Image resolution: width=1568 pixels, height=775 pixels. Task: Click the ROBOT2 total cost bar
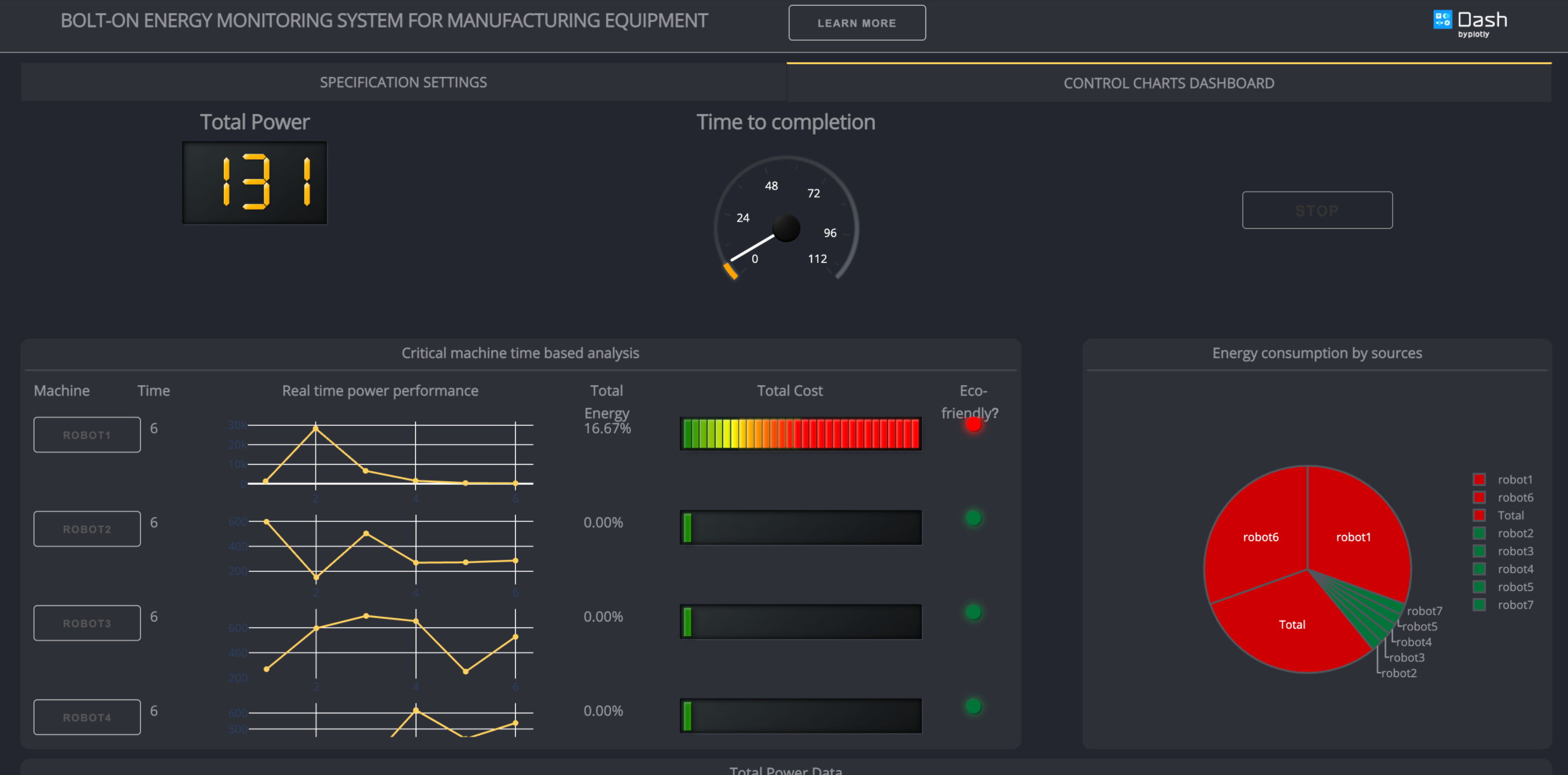click(x=800, y=527)
